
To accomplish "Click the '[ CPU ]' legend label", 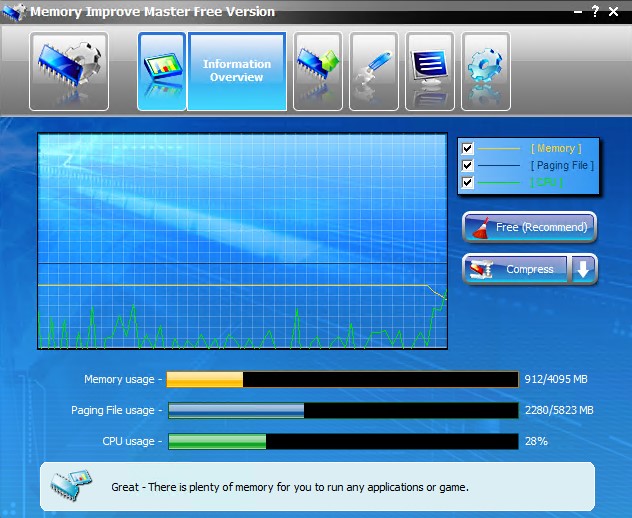I will (546, 182).
